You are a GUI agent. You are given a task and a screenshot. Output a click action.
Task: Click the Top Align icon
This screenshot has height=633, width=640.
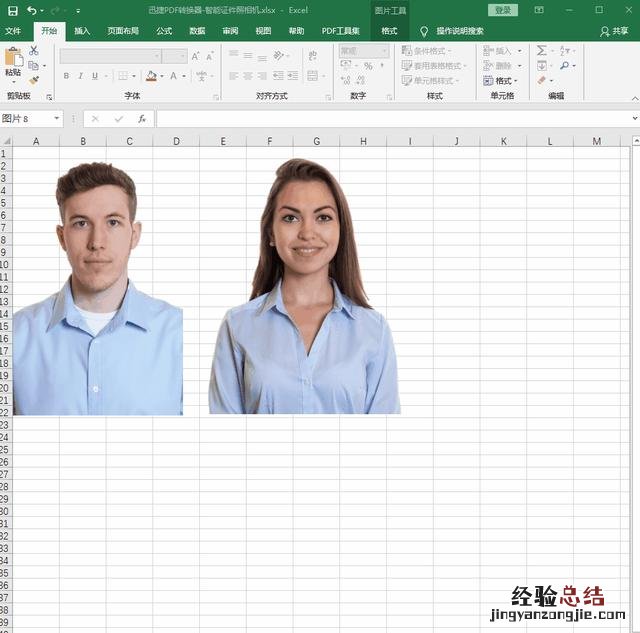click(x=233, y=54)
